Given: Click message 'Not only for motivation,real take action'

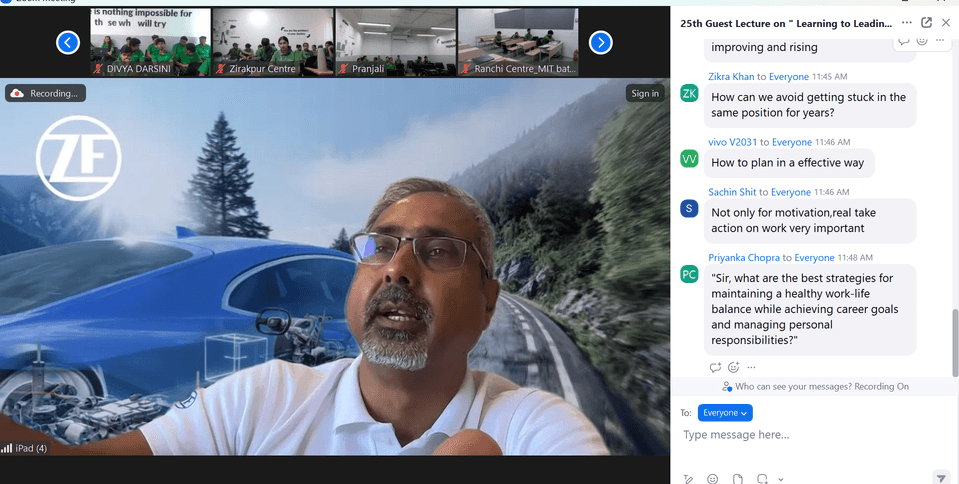Looking at the screenshot, I should [810, 220].
